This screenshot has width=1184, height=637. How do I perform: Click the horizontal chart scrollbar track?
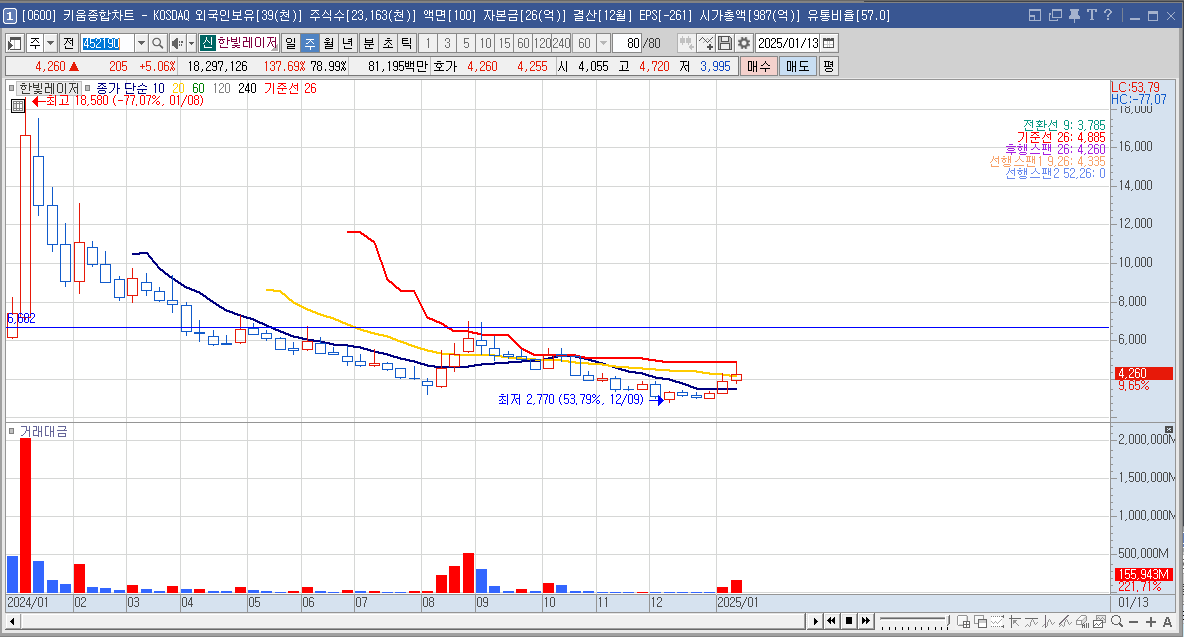(412, 621)
